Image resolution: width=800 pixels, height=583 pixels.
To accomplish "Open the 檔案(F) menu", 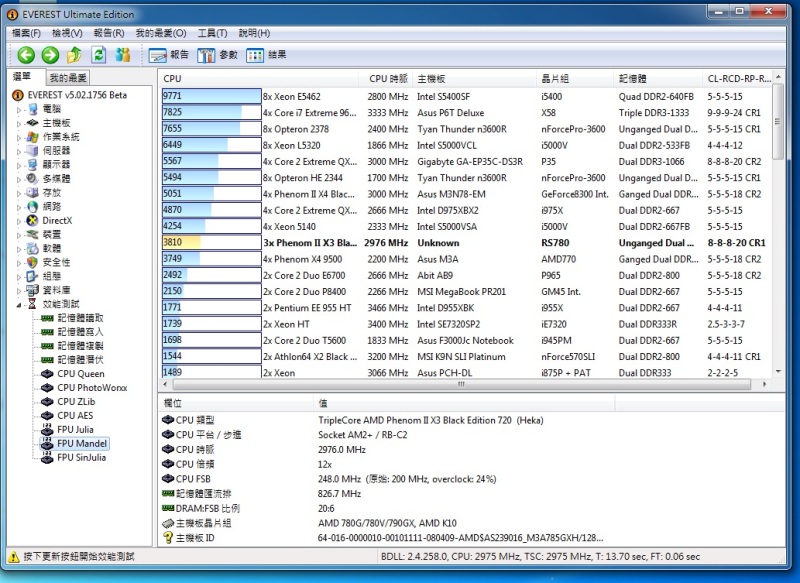I will [26, 33].
